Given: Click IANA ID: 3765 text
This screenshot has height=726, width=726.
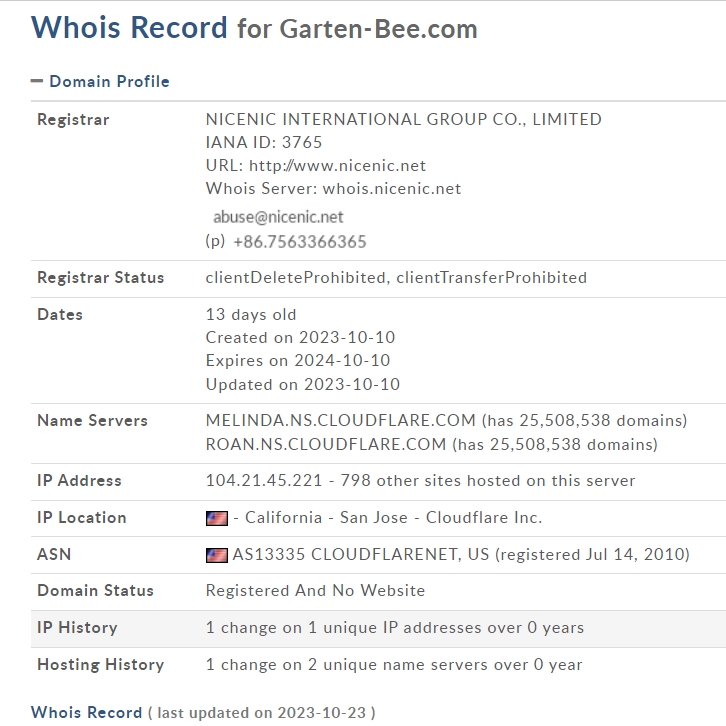Looking at the screenshot, I should pyautogui.click(x=263, y=142).
